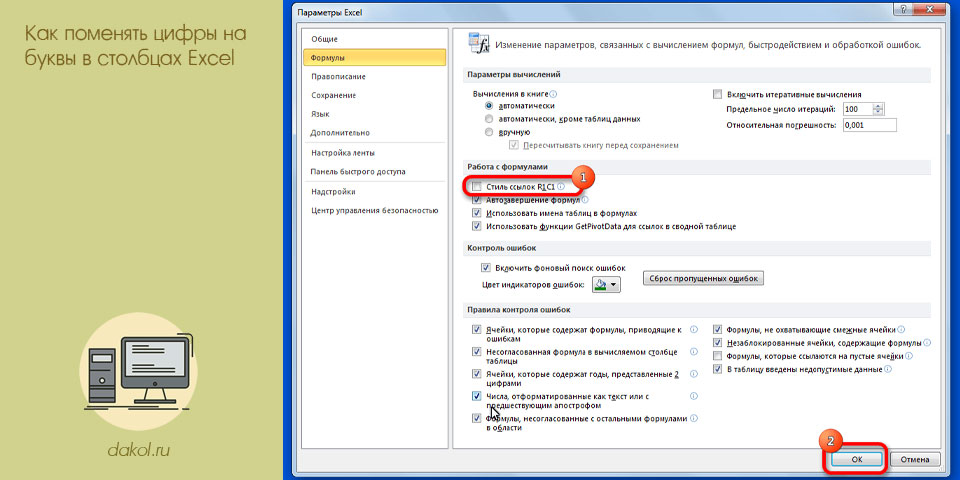960x480 pixels.
Task: Click info icon for error formulas rule
Action: [694, 329]
